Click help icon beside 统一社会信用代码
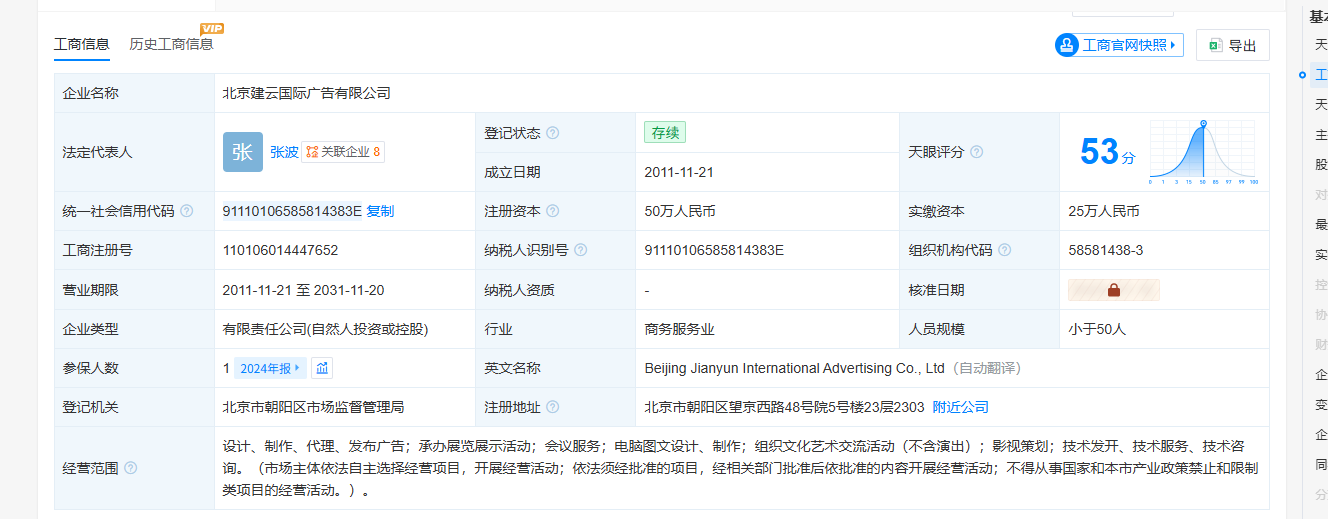 (x=187, y=211)
